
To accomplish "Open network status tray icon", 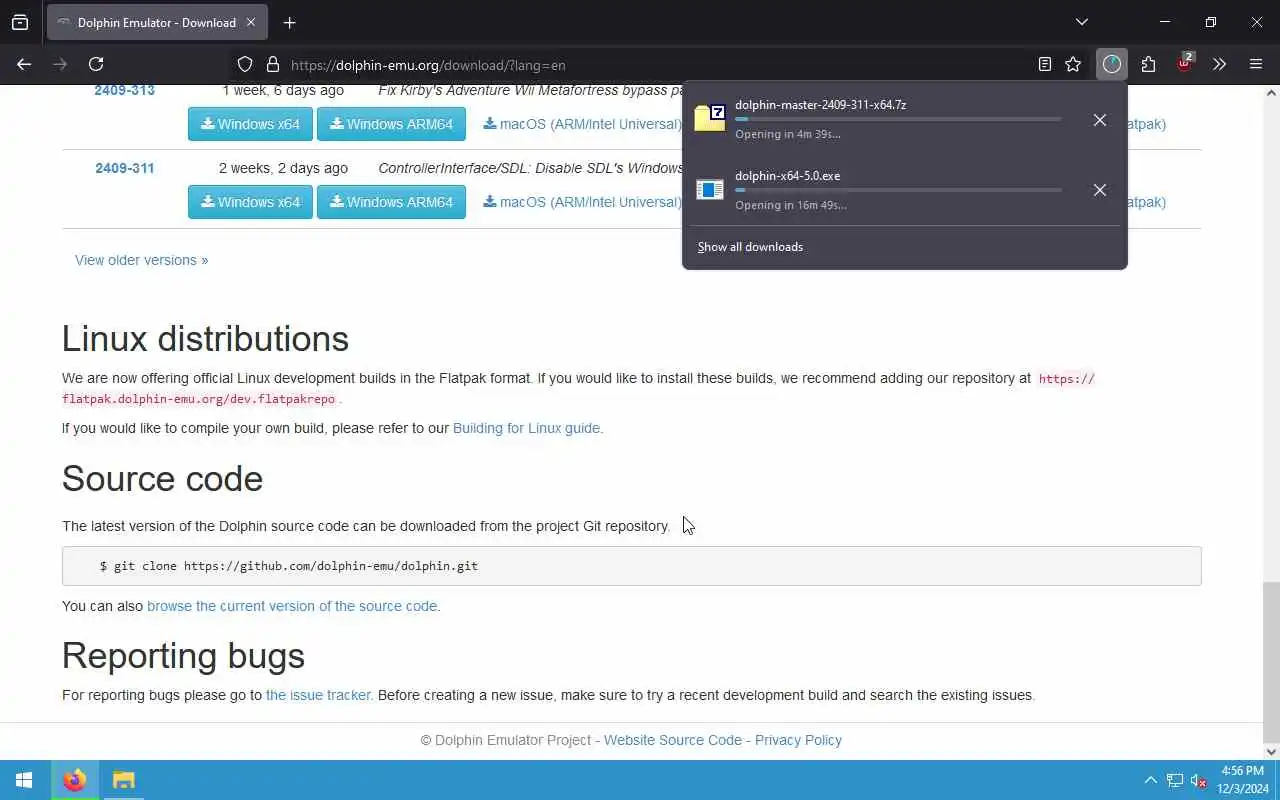I will (1175, 780).
